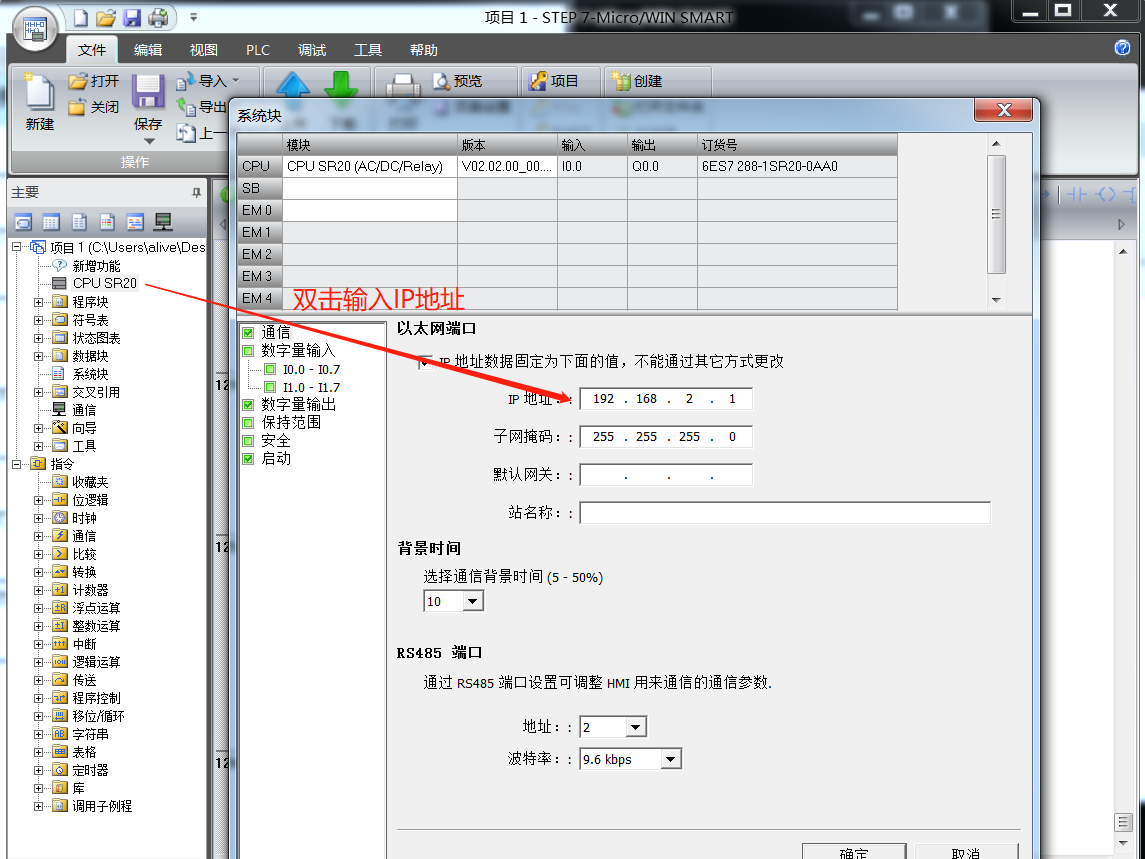Click the 关闭 ribbon button

(x=93, y=107)
